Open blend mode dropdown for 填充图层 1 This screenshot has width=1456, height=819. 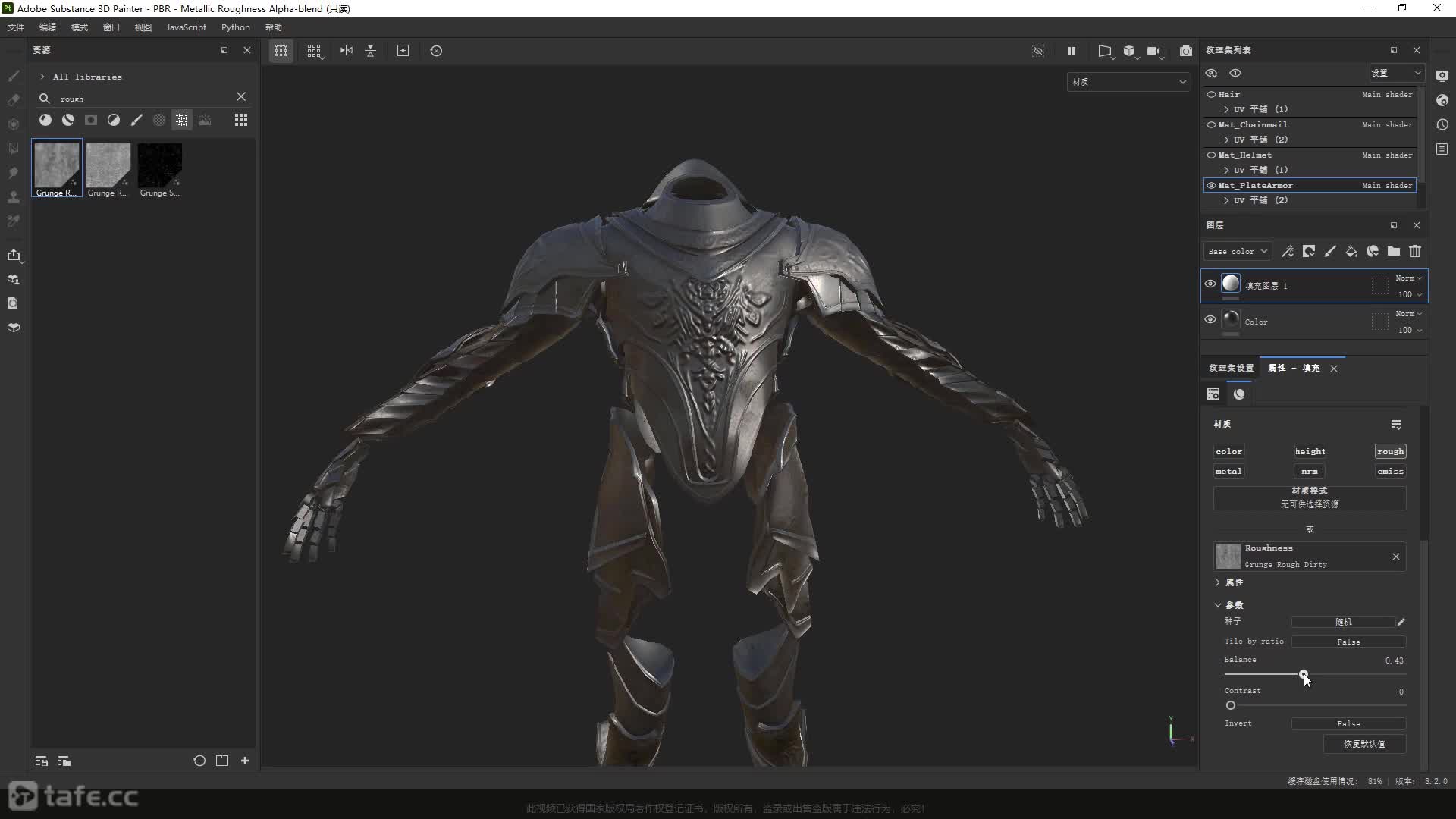point(1408,278)
